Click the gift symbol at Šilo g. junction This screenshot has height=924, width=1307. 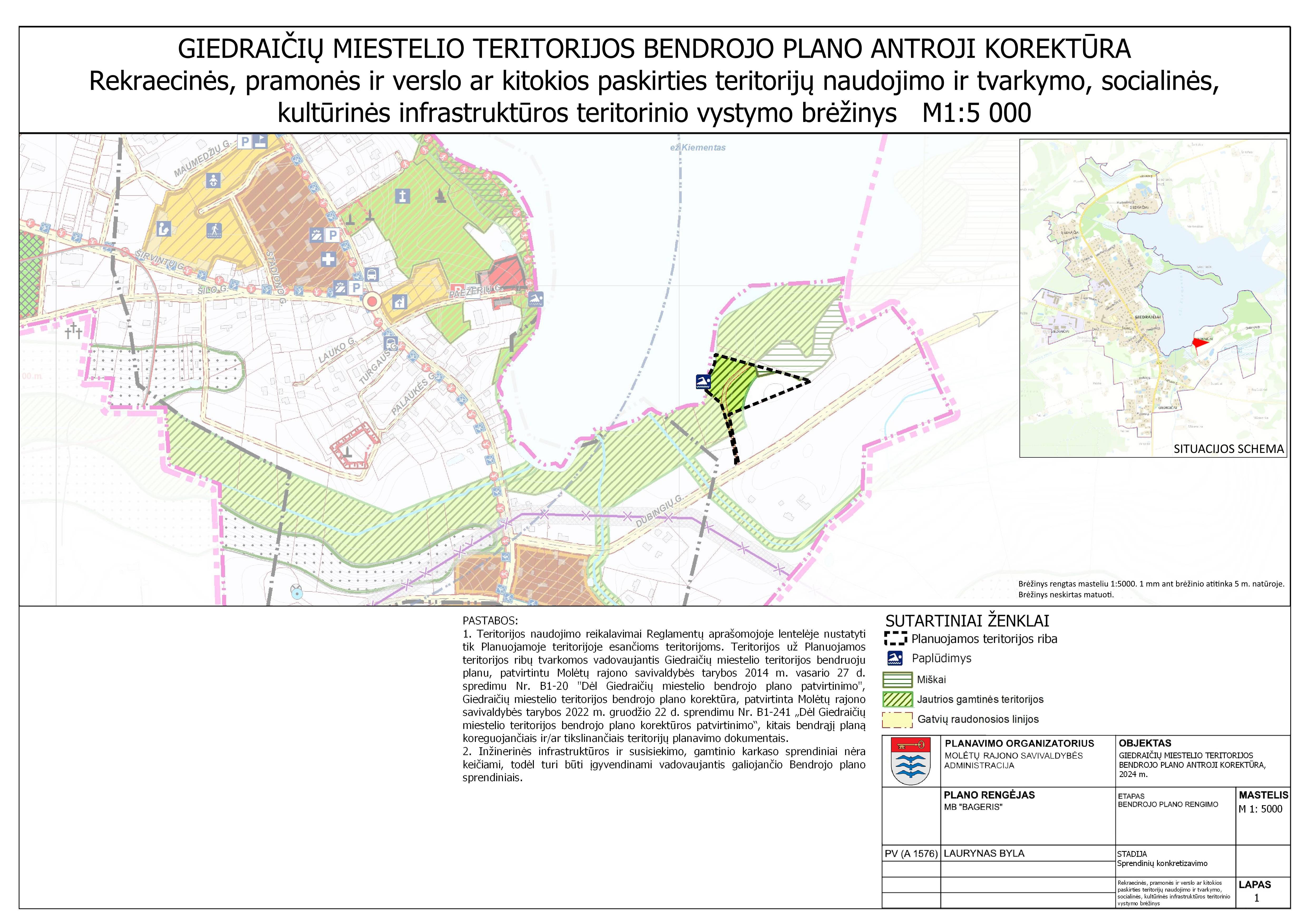340,287
